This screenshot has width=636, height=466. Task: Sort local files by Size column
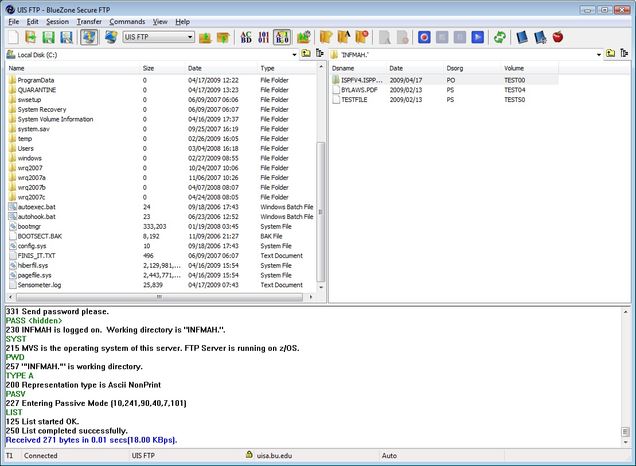(162, 68)
